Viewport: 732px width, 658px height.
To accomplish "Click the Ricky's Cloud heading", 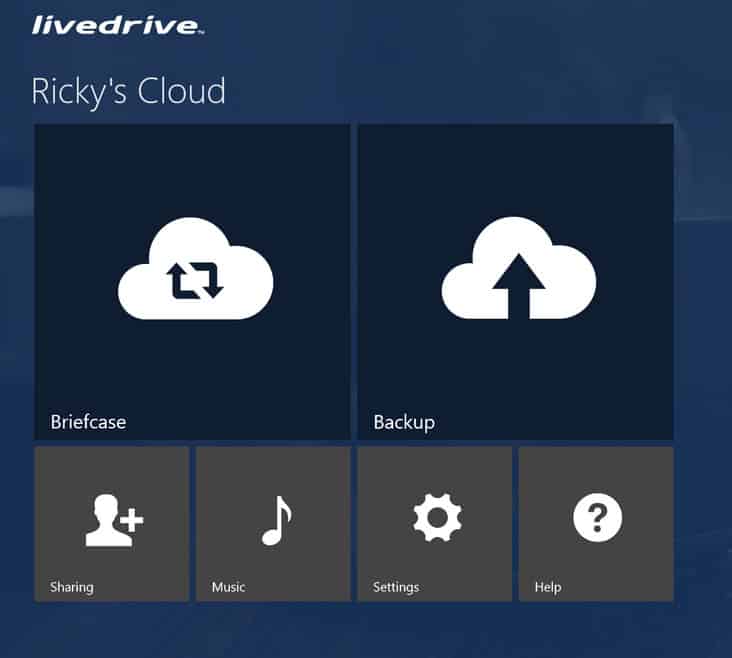I will (128, 92).
